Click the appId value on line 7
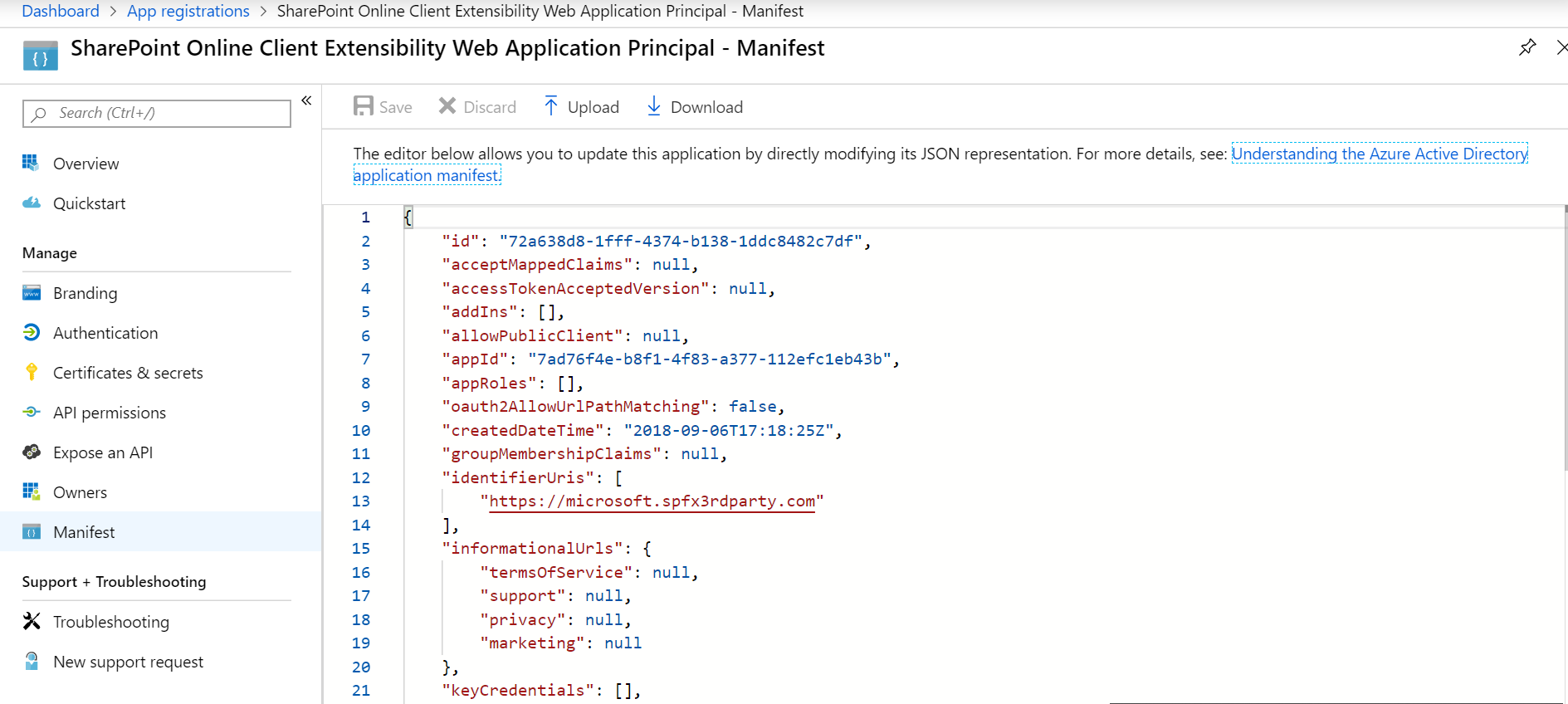1568x704 pixels. pos(710,359)
